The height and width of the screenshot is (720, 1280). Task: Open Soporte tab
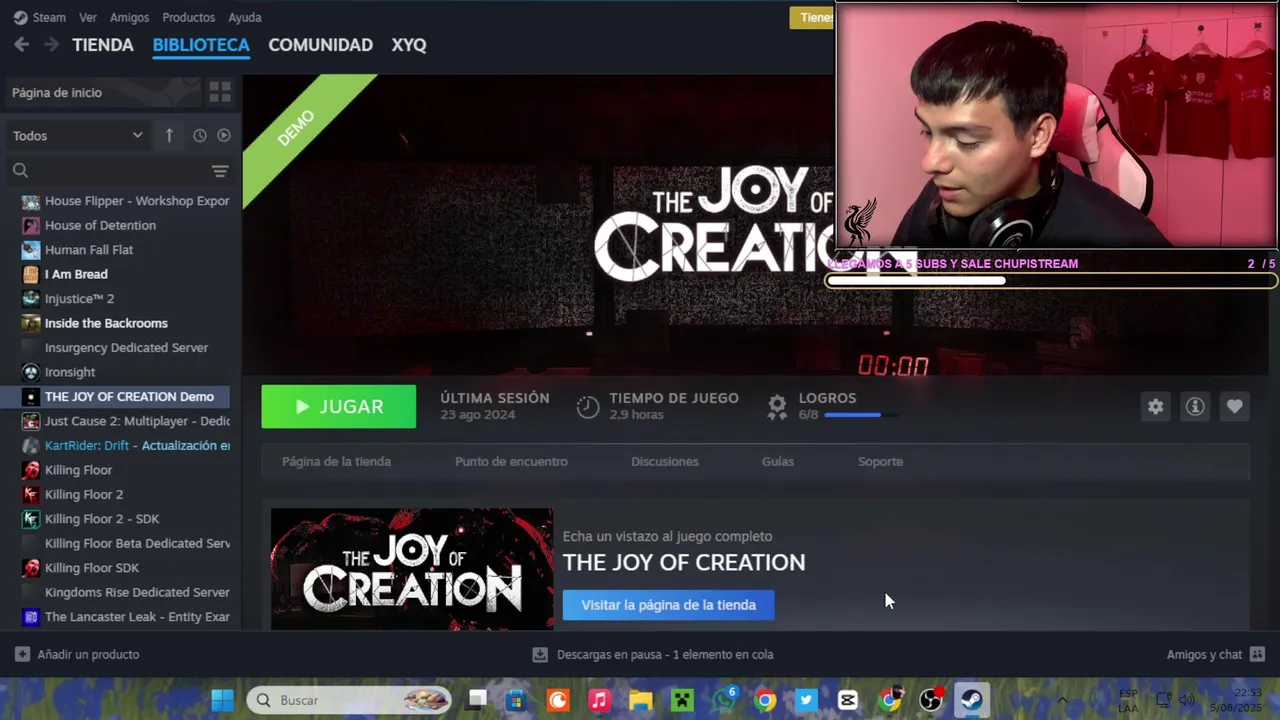pos(880,461)
